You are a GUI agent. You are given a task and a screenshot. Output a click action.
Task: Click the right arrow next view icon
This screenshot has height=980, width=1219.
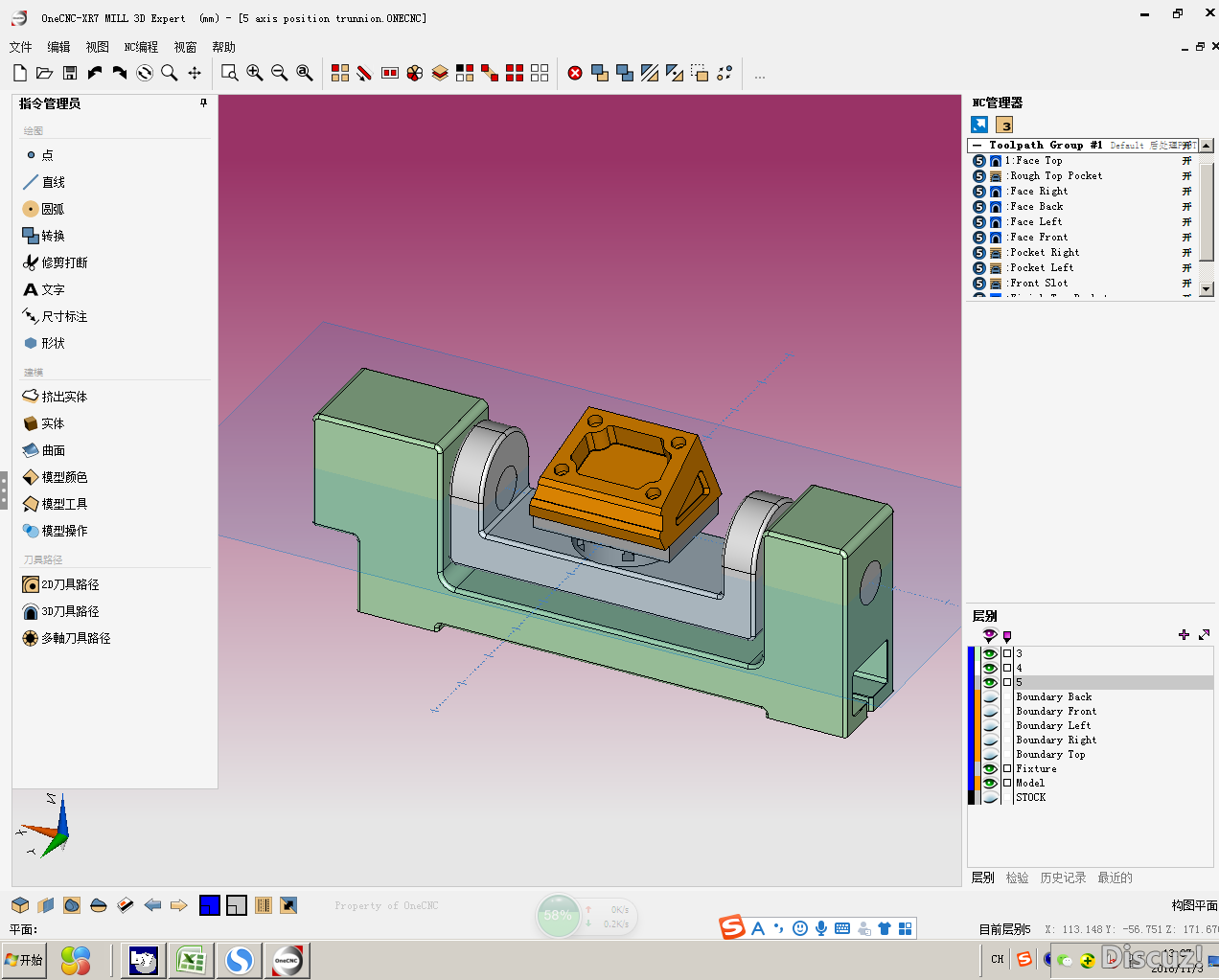point(178,905)
